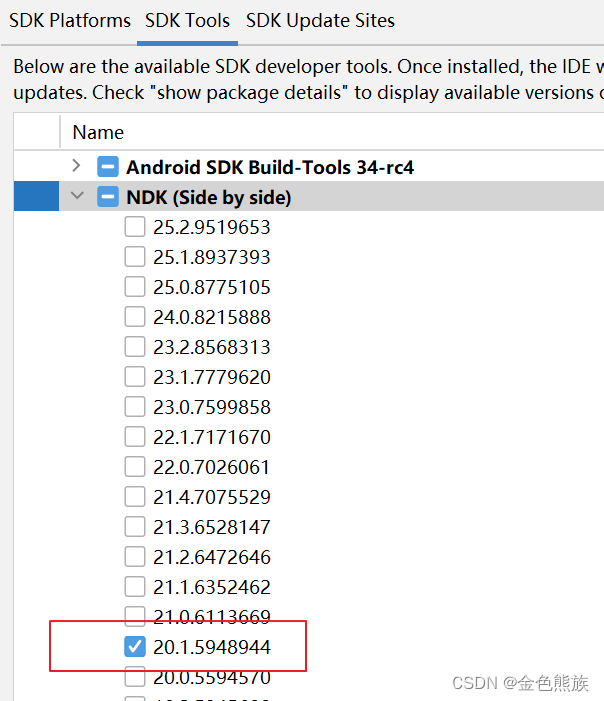Screen dimensions: 604x701
Task: Toggle Android SDK Build-Tools partial-selection checkbox
Action: click(108, 167)
